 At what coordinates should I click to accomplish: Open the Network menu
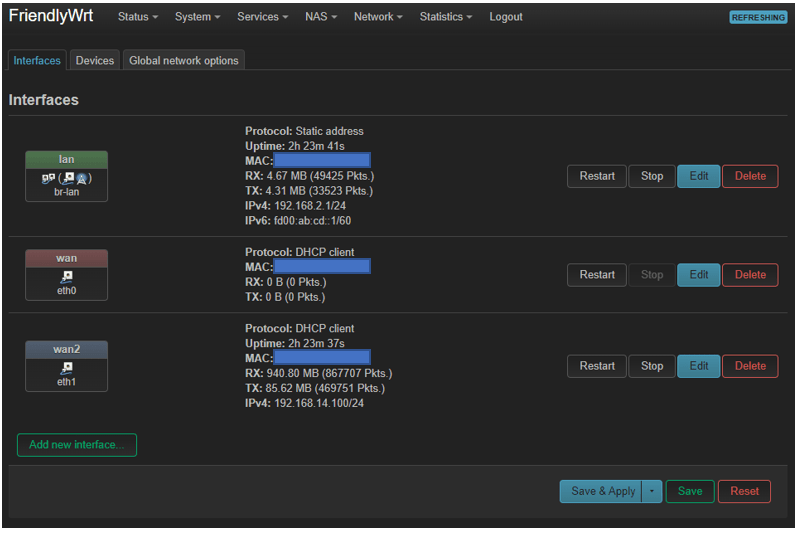pyautogui.click(x=378, y=17)
